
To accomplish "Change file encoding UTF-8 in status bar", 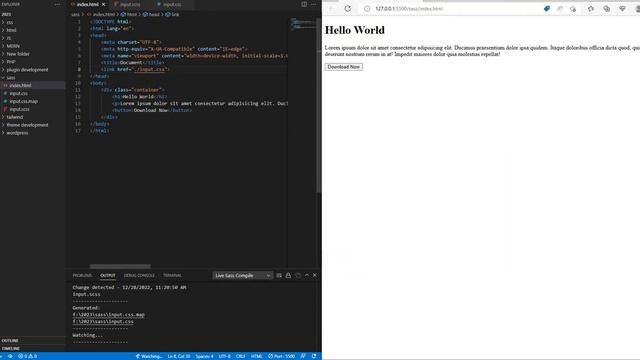I will pos(224,356).
